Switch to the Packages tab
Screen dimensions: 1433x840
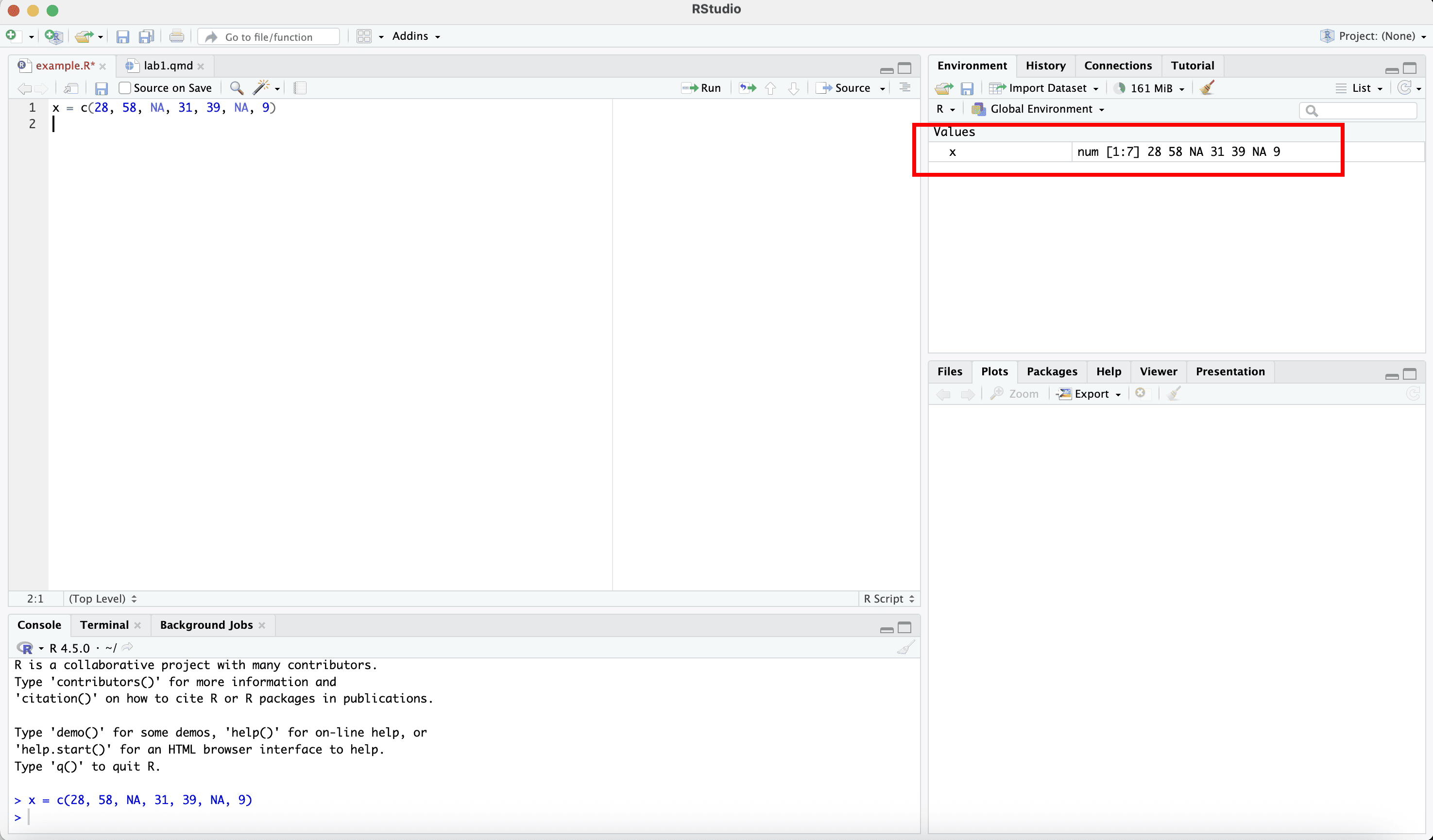(x=1052, y=372)
